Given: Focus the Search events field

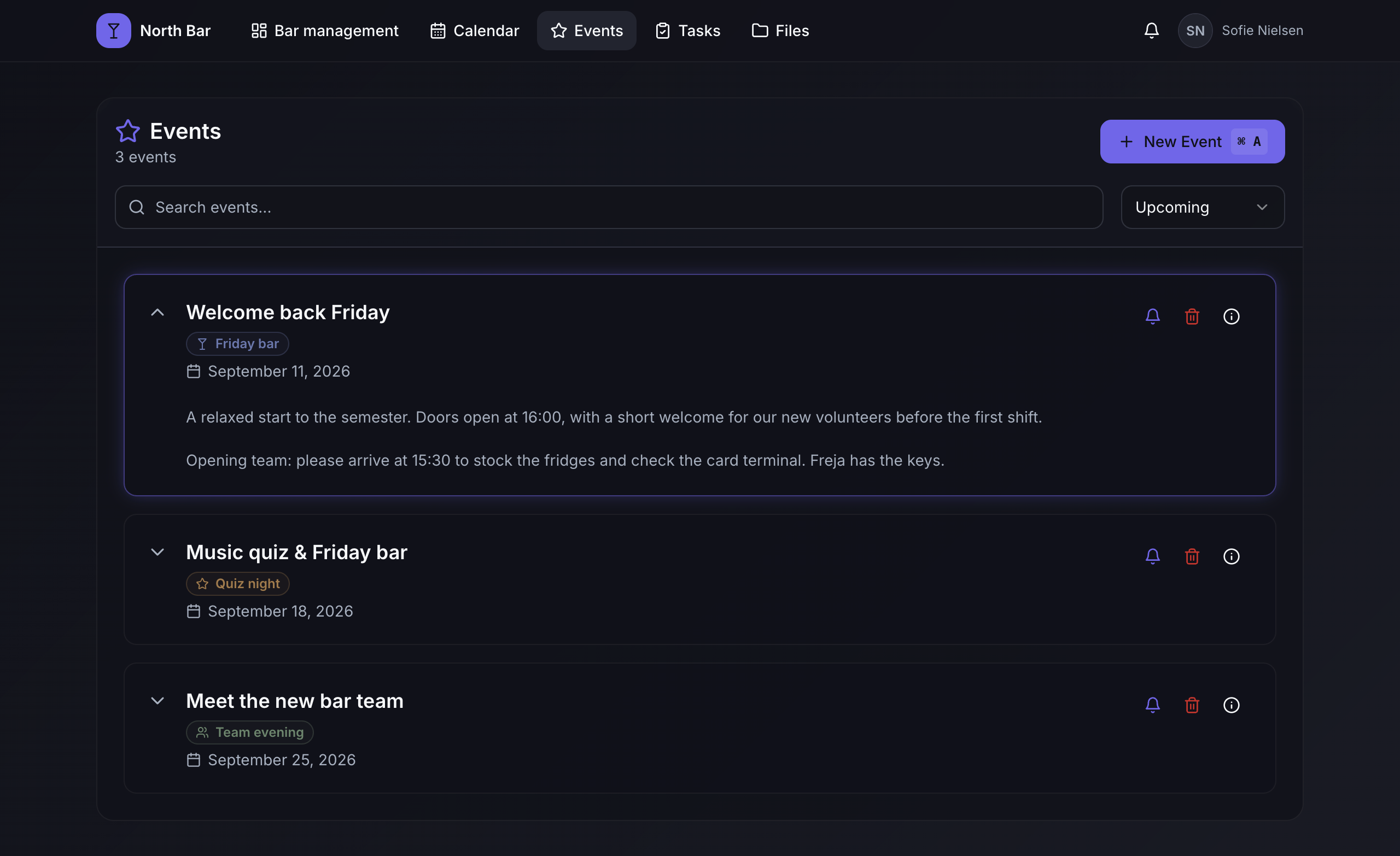Looking at the screenshot, I should tap(609, 207).
